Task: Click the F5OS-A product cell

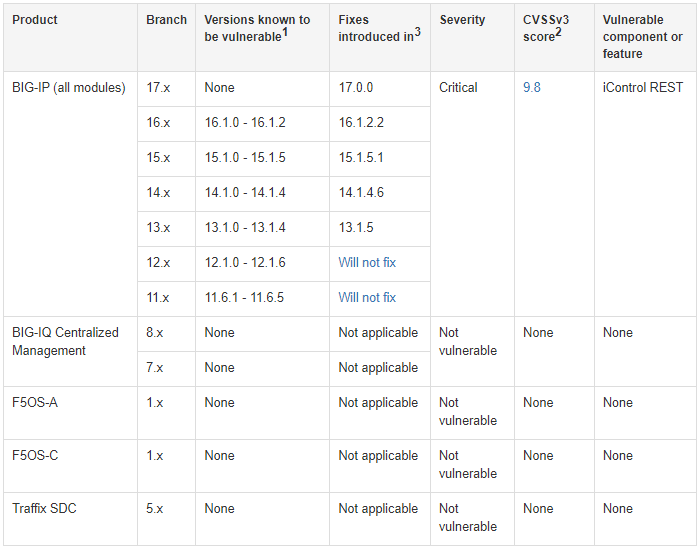Action: click(36, 403)
